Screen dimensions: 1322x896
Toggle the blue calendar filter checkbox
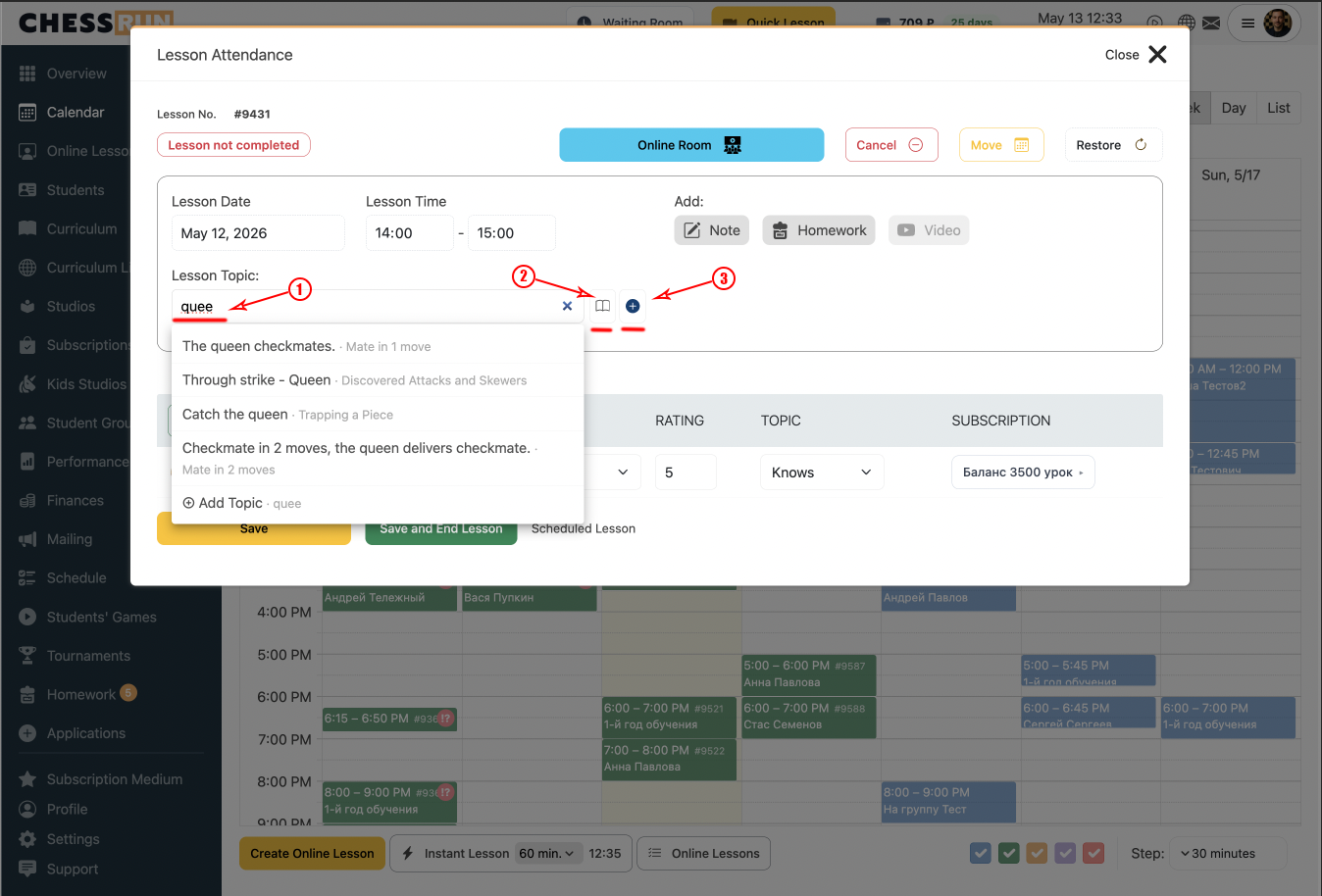980,853
